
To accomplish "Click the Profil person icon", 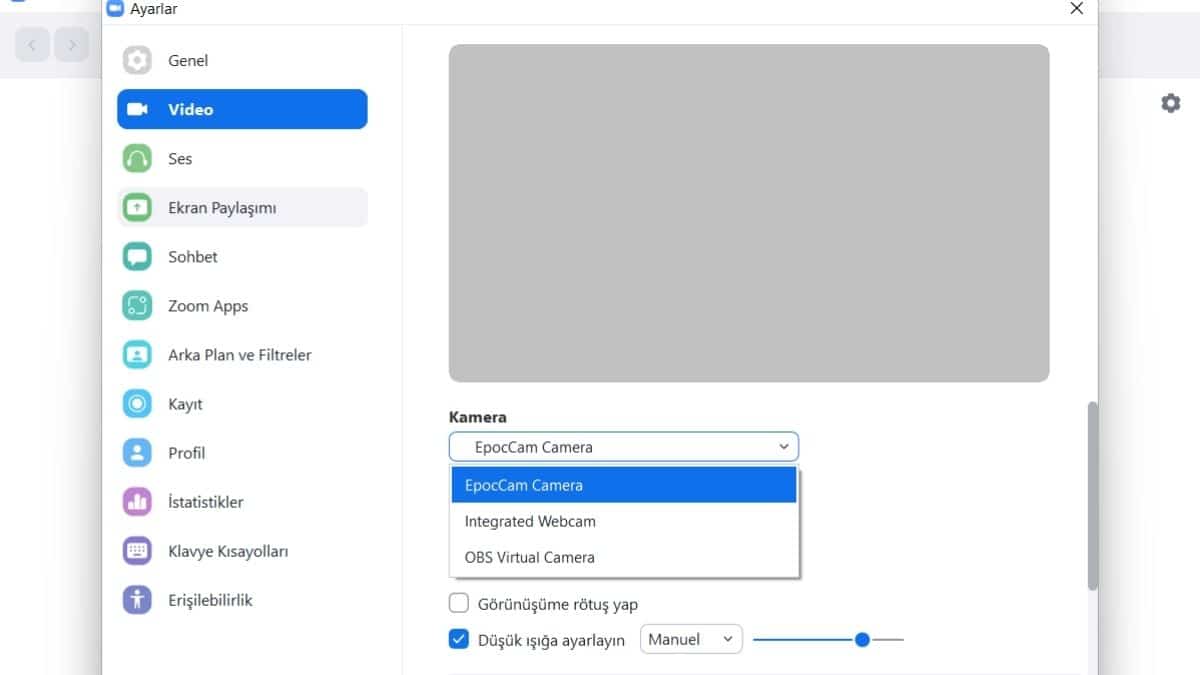I will (137, 452).
